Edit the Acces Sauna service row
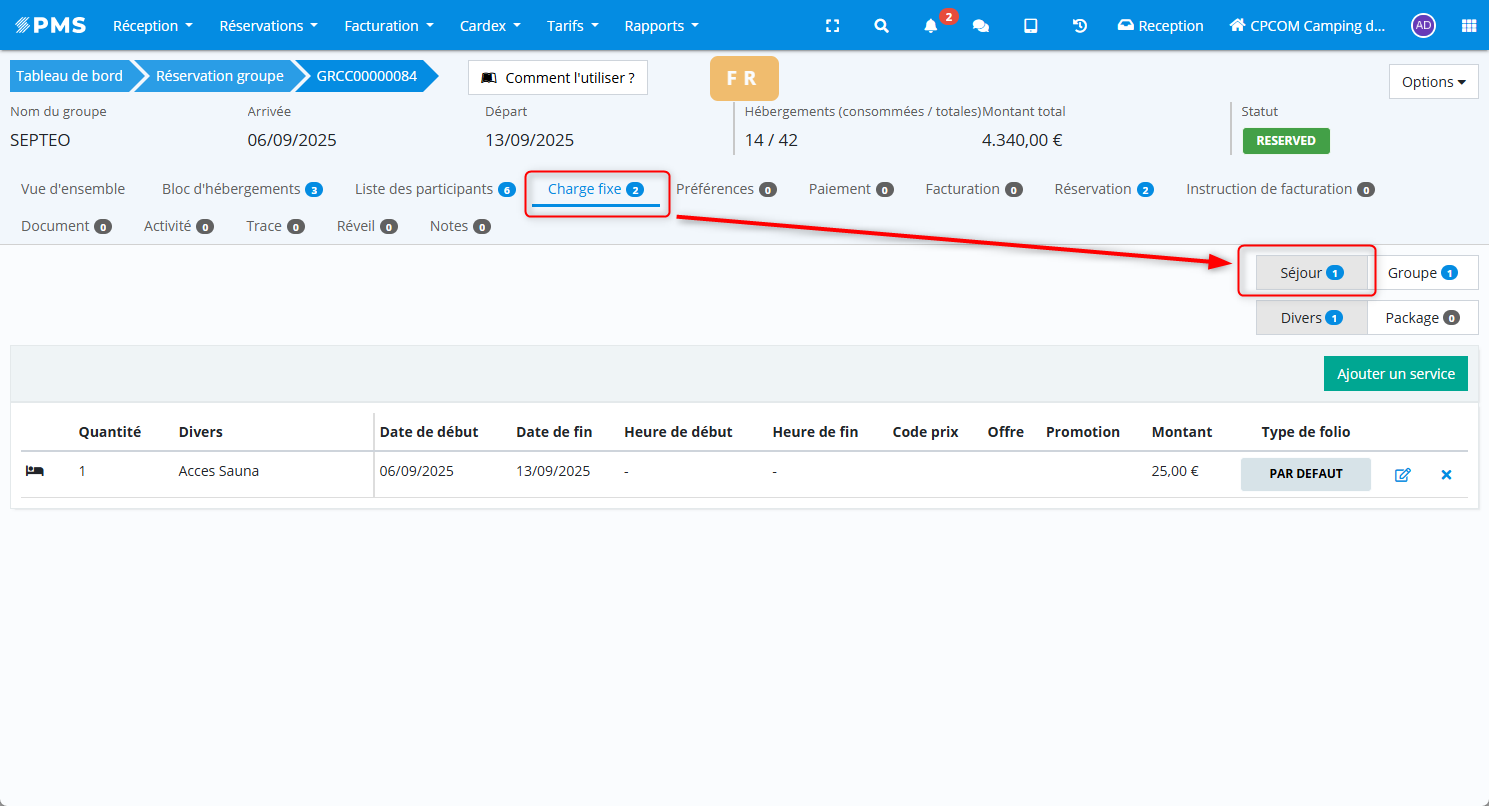The height and width of the screenshot is (806, 1489). 1402,475
